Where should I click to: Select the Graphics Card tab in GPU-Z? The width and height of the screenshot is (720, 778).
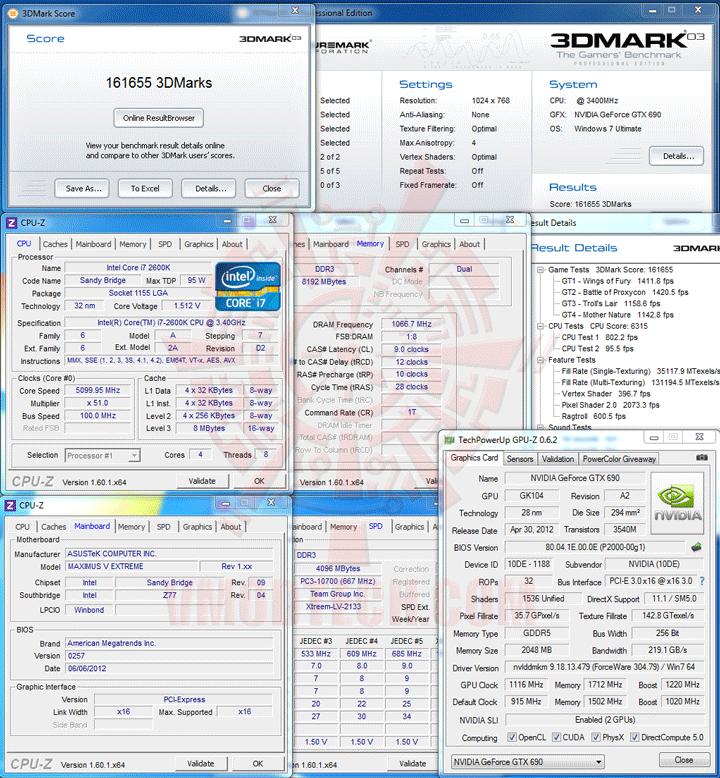coord(474,458)
